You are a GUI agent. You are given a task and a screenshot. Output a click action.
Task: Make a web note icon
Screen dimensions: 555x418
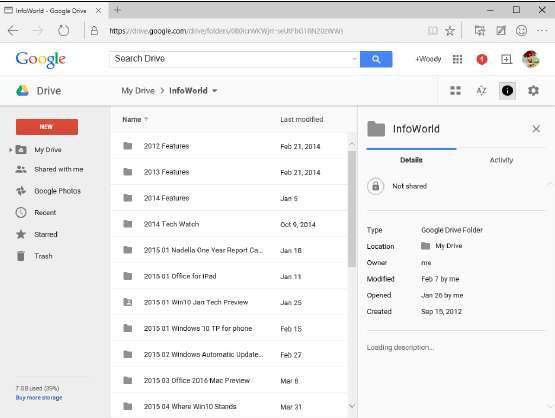pyautogui.click(x=500, y=31)
